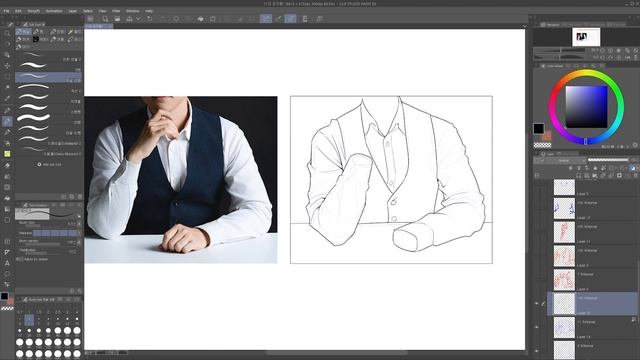Open the Edit menu
The image size is (640, 360).
click(18, 11)
